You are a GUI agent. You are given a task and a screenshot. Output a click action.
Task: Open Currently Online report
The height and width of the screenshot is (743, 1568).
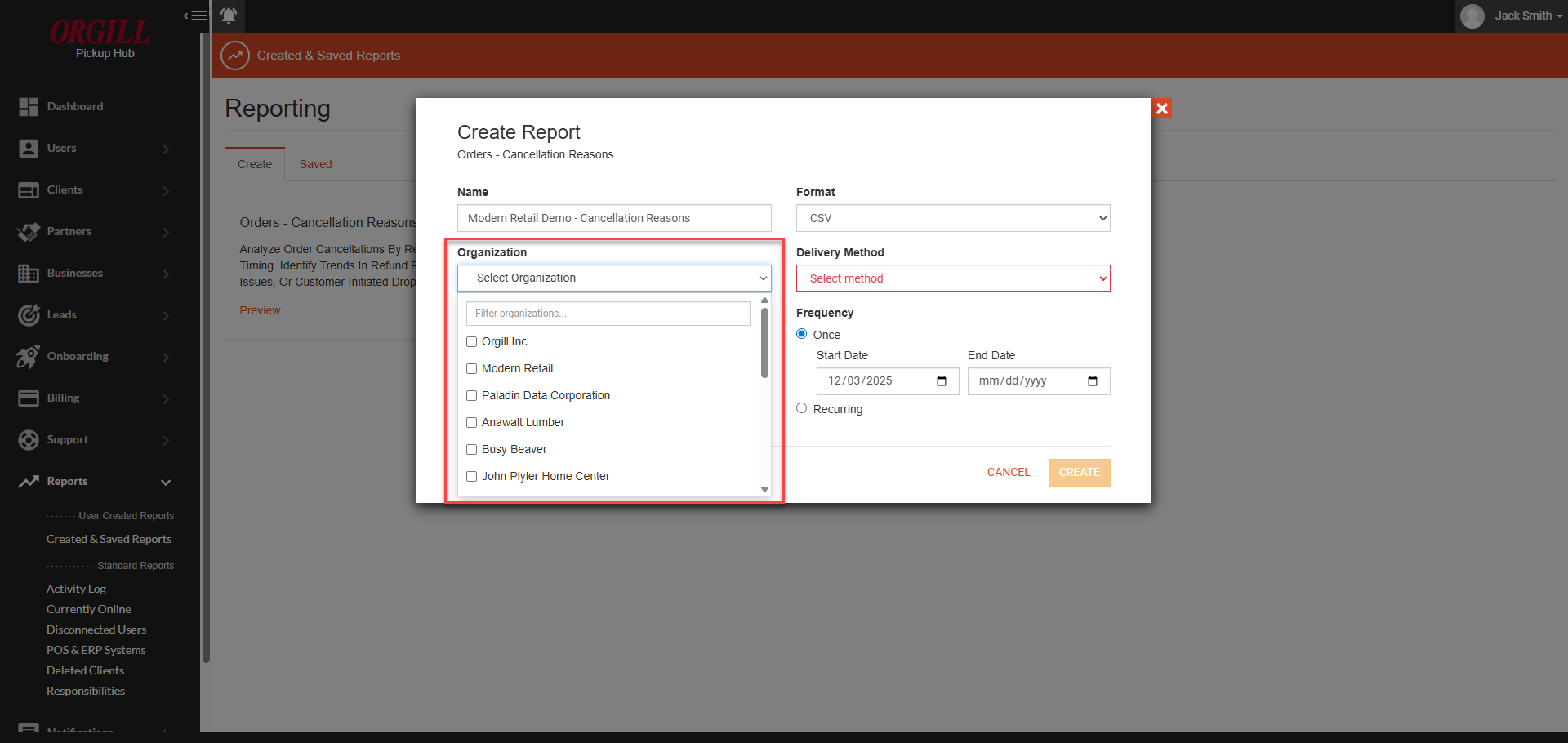point(89,609)
